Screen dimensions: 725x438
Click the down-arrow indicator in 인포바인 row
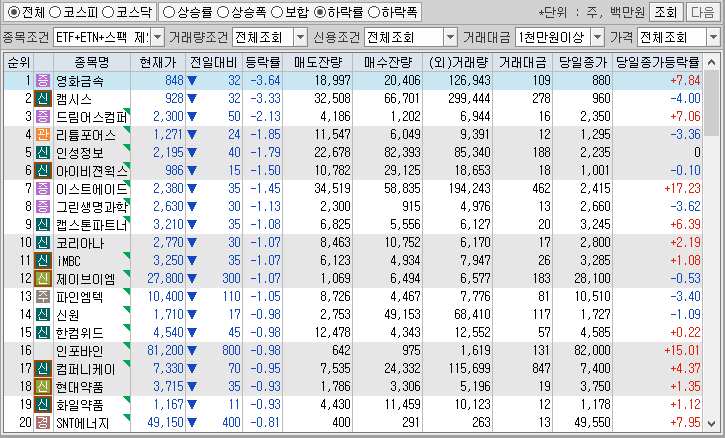click(192, 351)
